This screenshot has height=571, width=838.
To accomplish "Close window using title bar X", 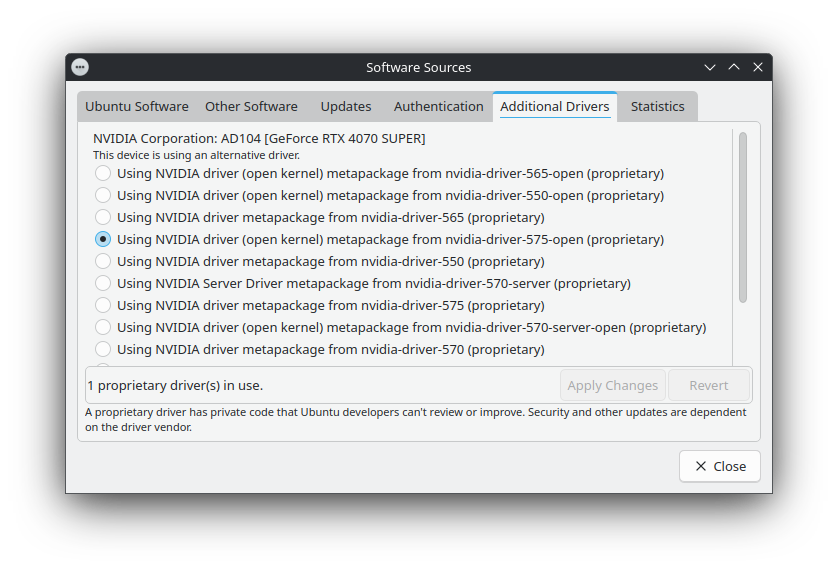I will (758, 67).
